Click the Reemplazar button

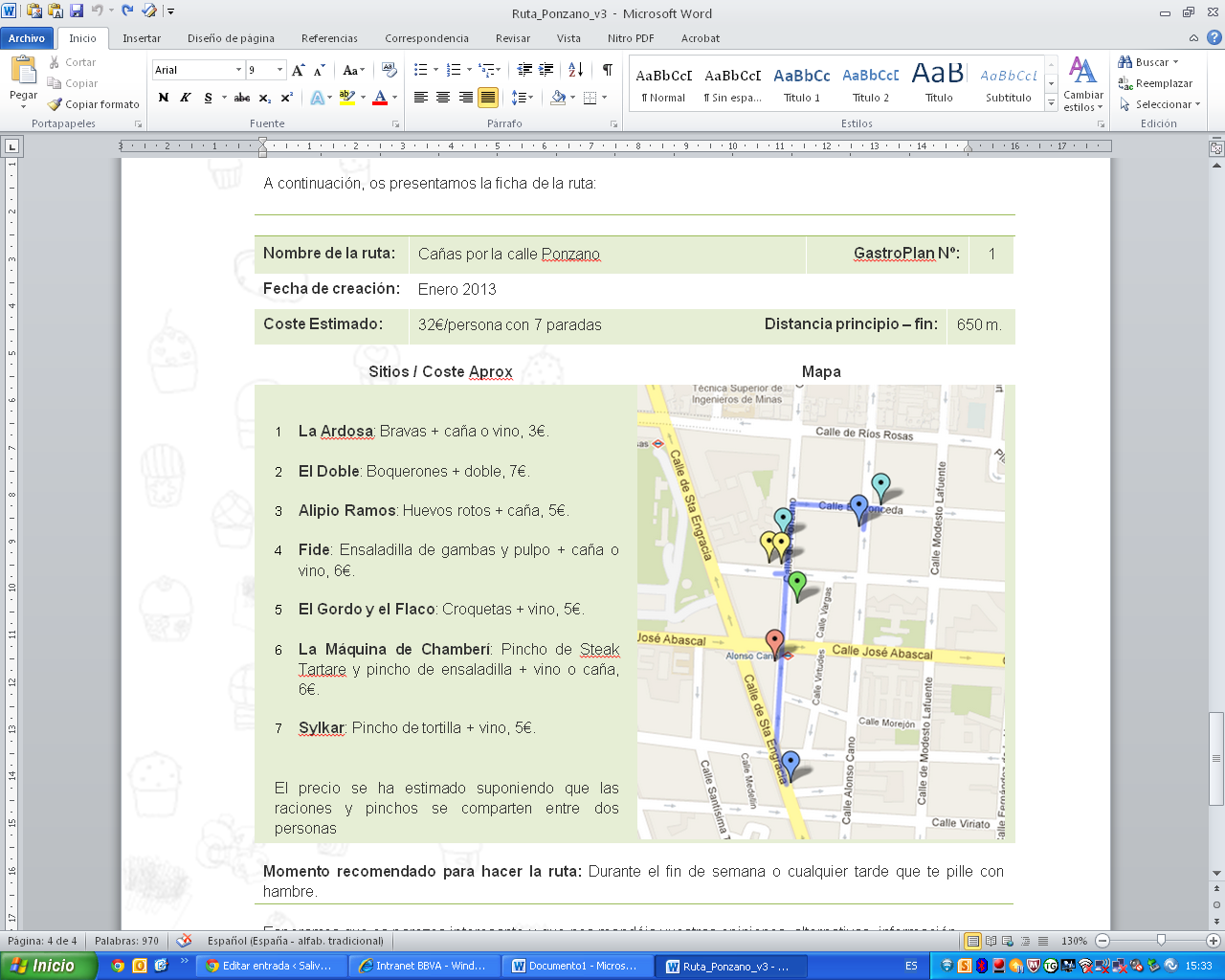[1156, 83]
